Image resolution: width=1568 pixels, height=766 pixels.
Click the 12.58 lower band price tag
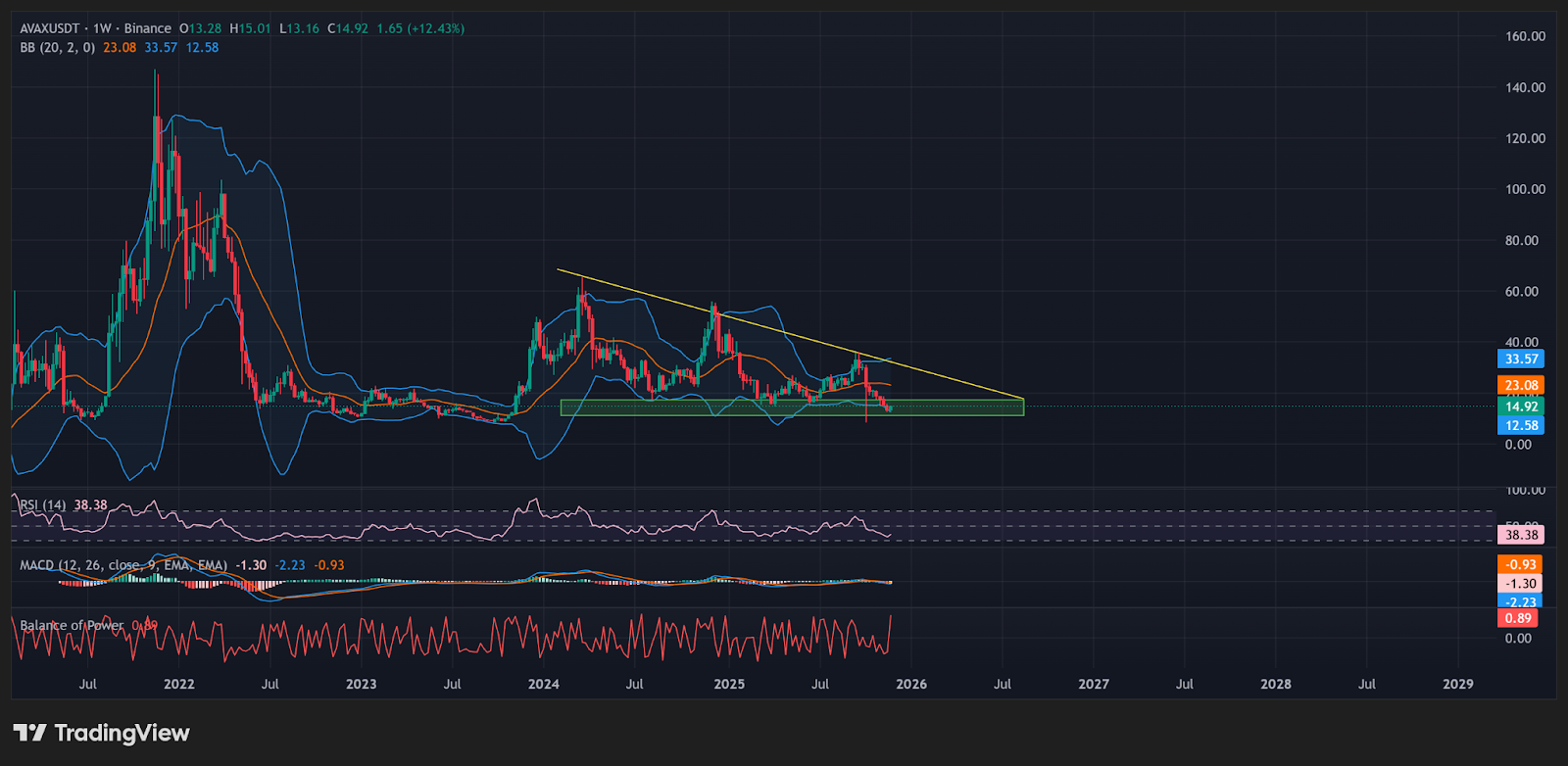tap(1521, 425)
